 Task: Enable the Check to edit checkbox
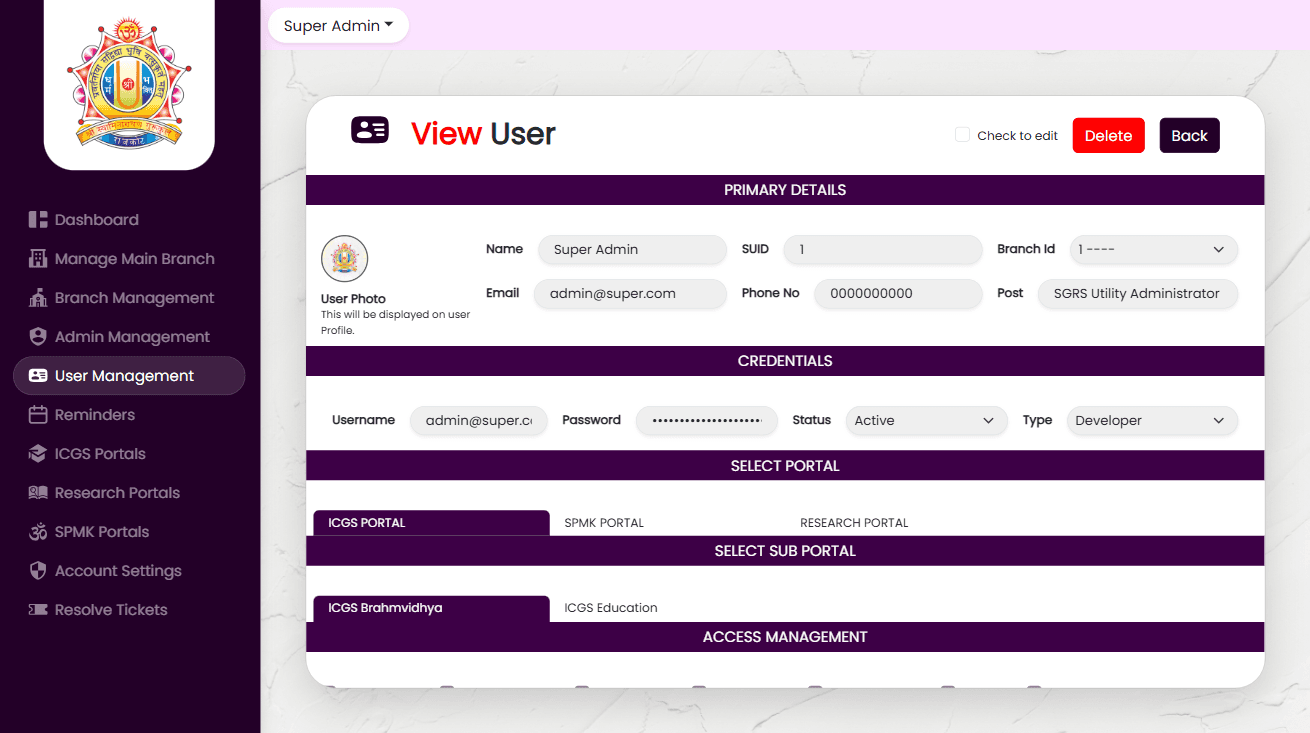coord(962,135)
